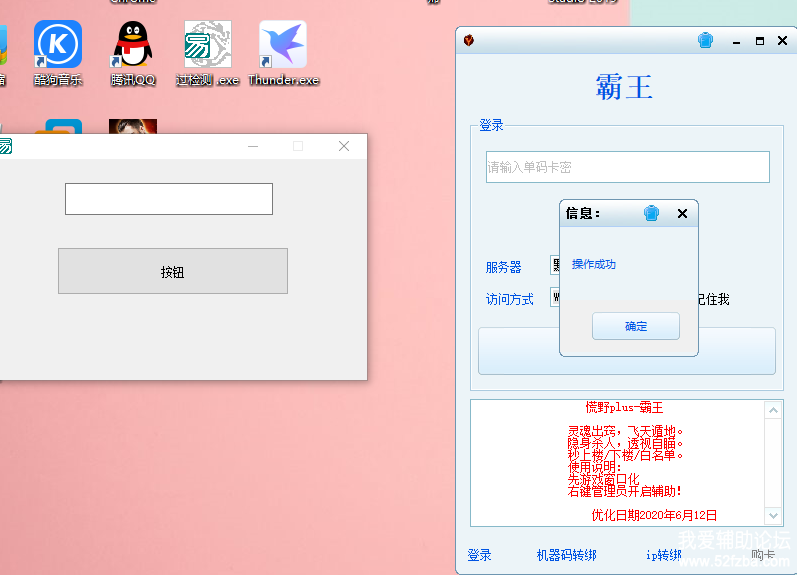Switch to the 登录 bottom tab

tap(479, 555)
